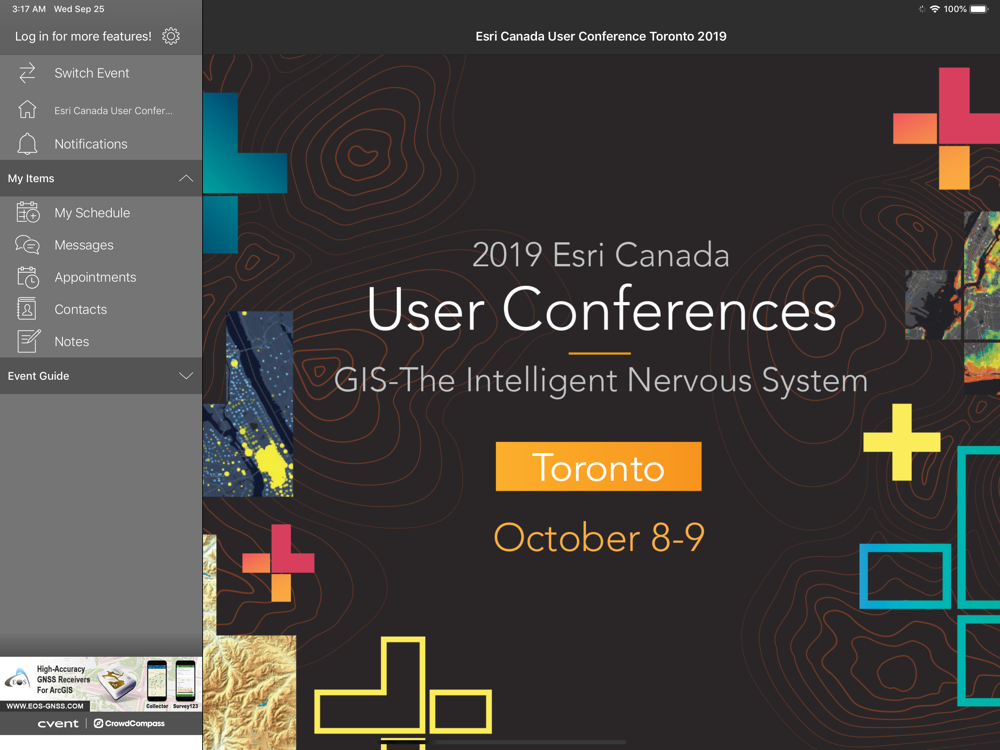Open settings via the gear icon
The width and height of the screenshot is (1000, 750).
[171, 36]
